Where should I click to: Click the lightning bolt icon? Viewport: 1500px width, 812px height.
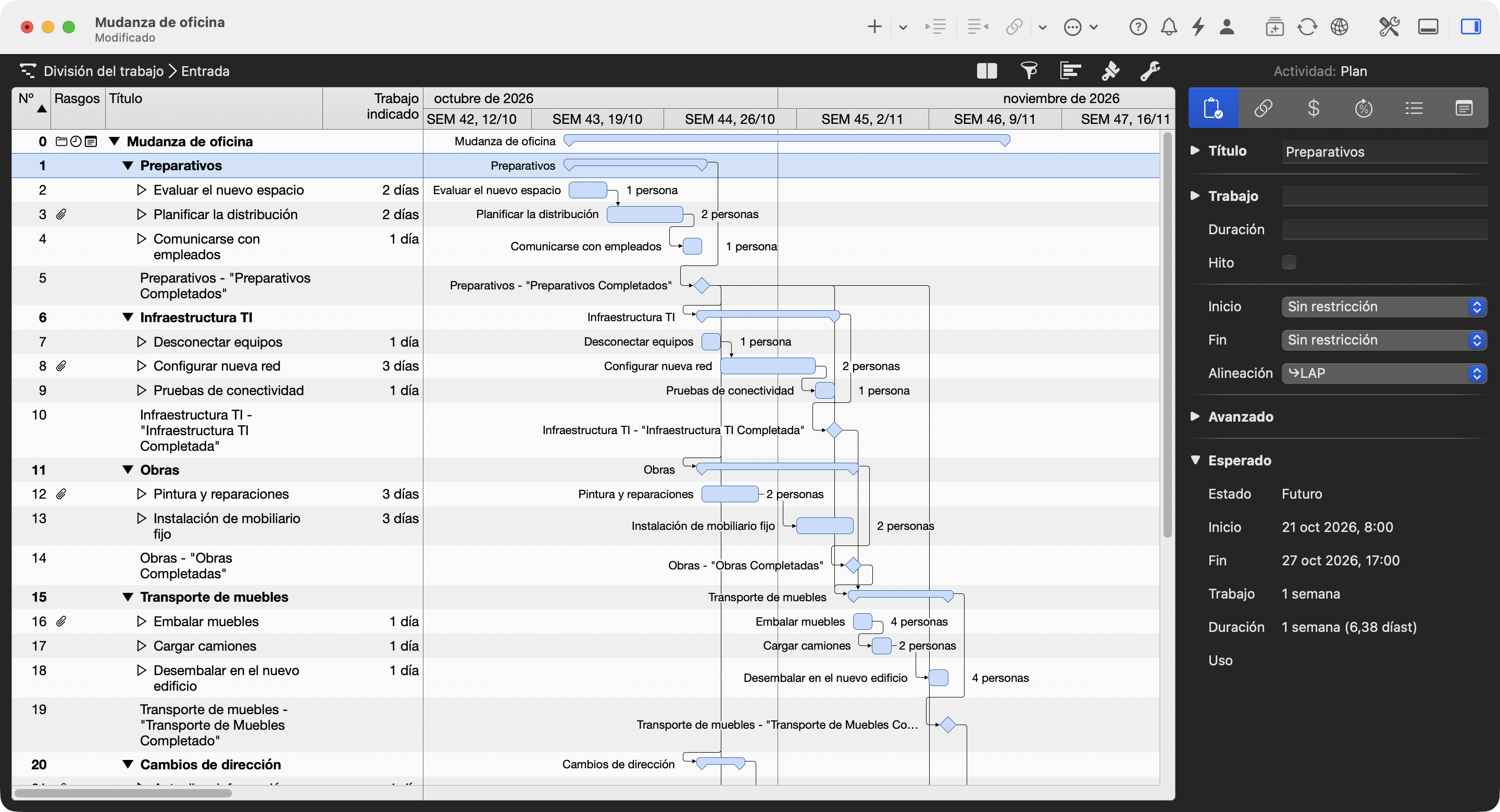coord(1198,27)
